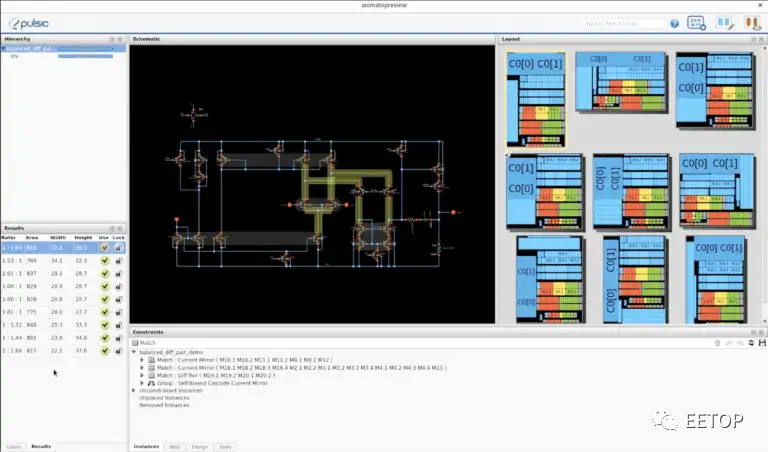Screen dimensions: 768x452
Task: Float the Schematic-side Hierarchy panel
Action: click(112, 39)
